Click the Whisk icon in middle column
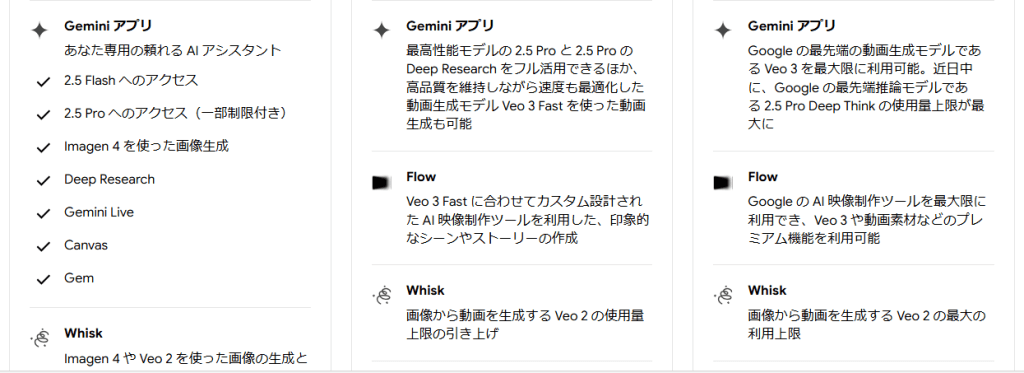Viewport: 1024px width, 373px height. click(381, 295)
